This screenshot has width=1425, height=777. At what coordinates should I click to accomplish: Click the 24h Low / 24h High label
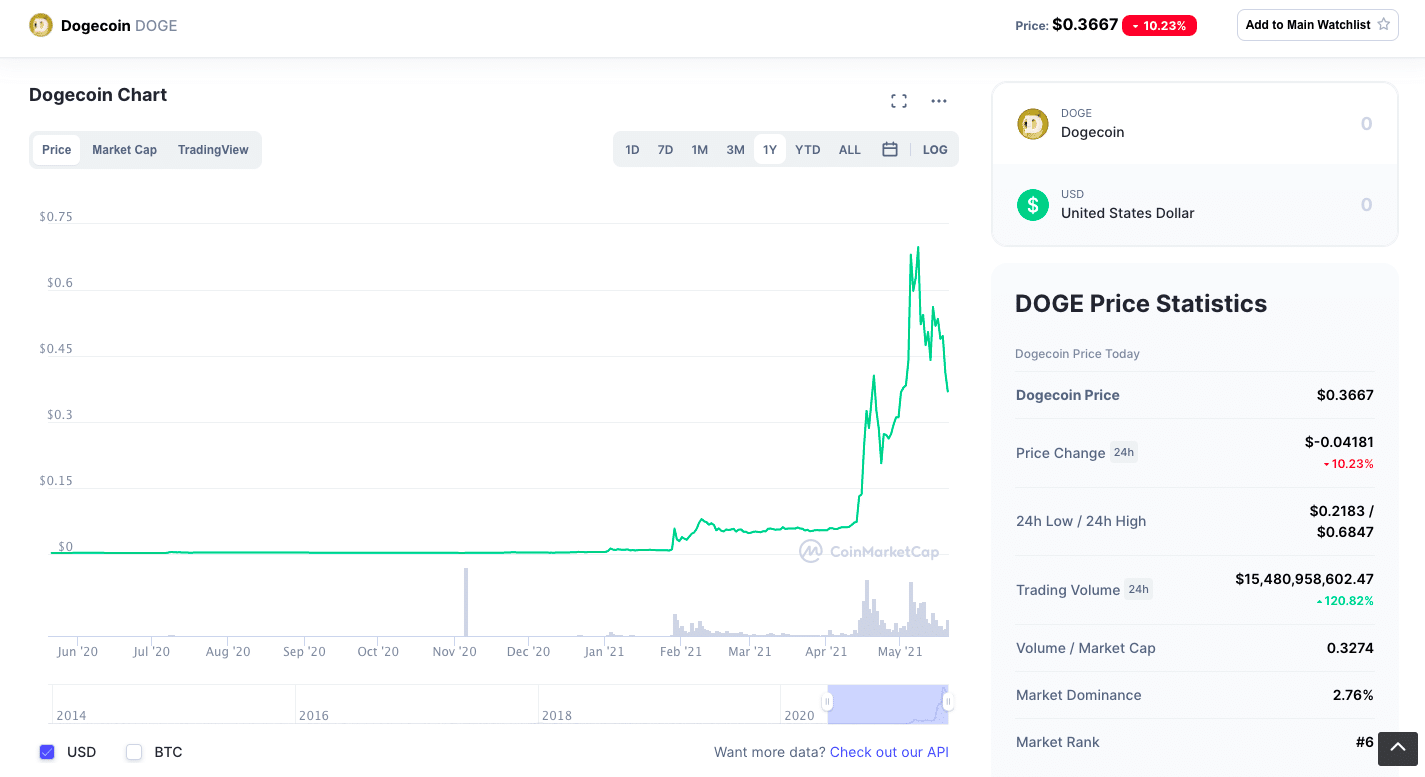(x=1081, y=521)
